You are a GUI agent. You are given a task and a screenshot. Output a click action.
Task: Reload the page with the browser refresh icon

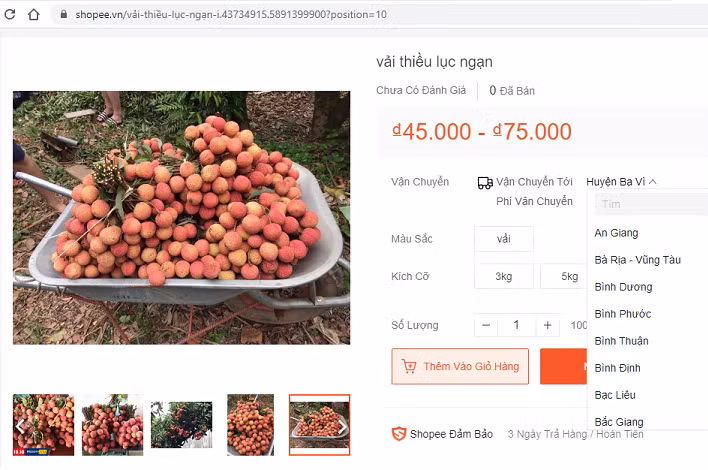click(9, 14)
